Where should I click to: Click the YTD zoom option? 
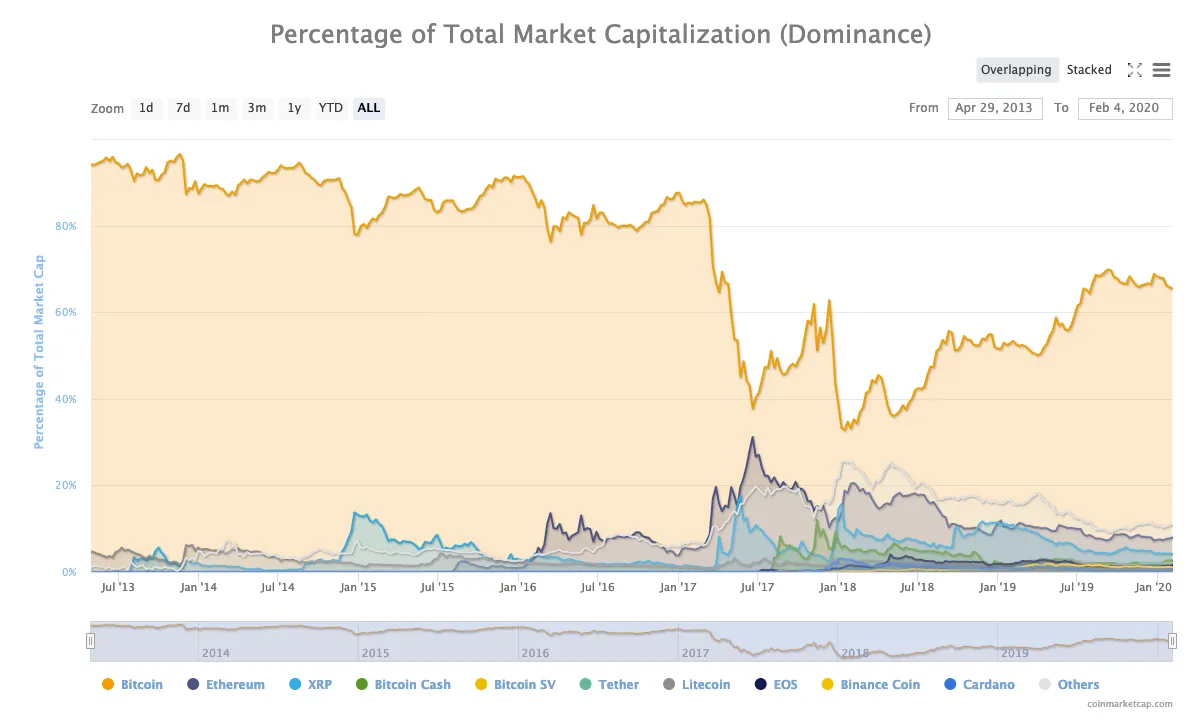[x=330, y=108]
